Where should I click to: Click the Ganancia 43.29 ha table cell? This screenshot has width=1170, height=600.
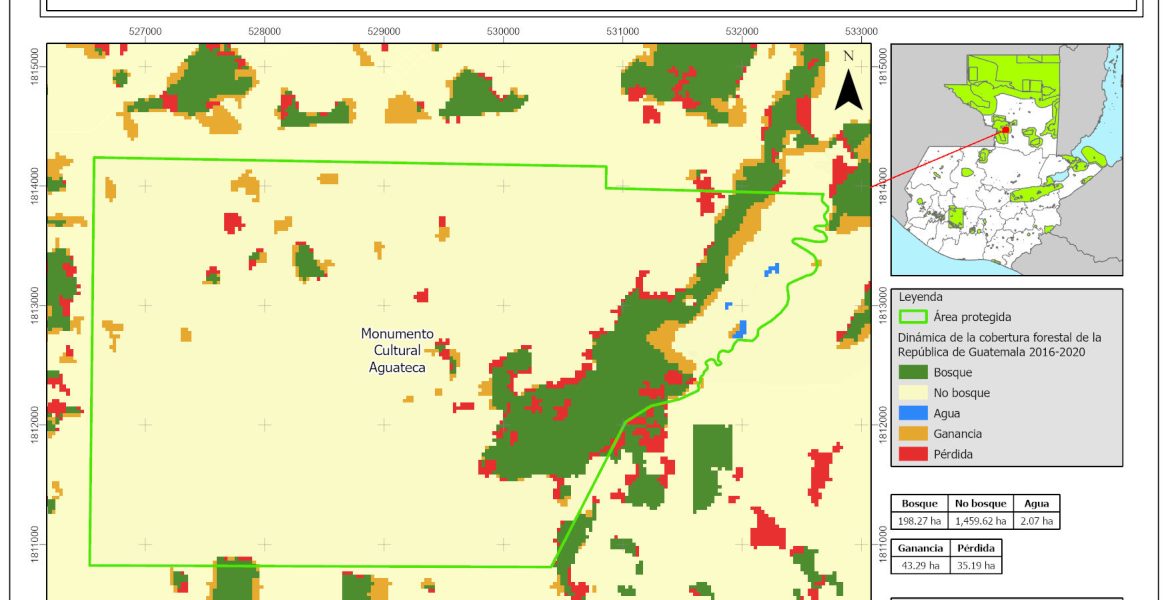point(918,566)
